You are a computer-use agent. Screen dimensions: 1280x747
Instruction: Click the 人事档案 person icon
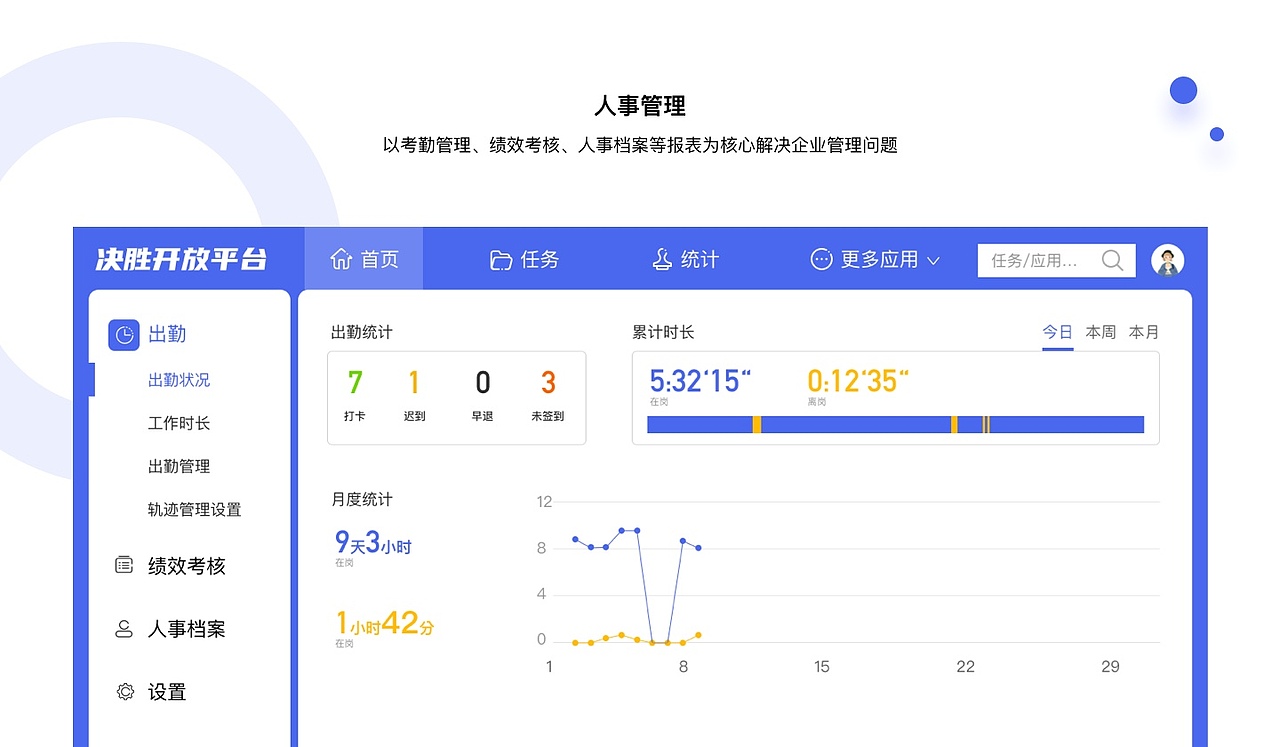123,629
